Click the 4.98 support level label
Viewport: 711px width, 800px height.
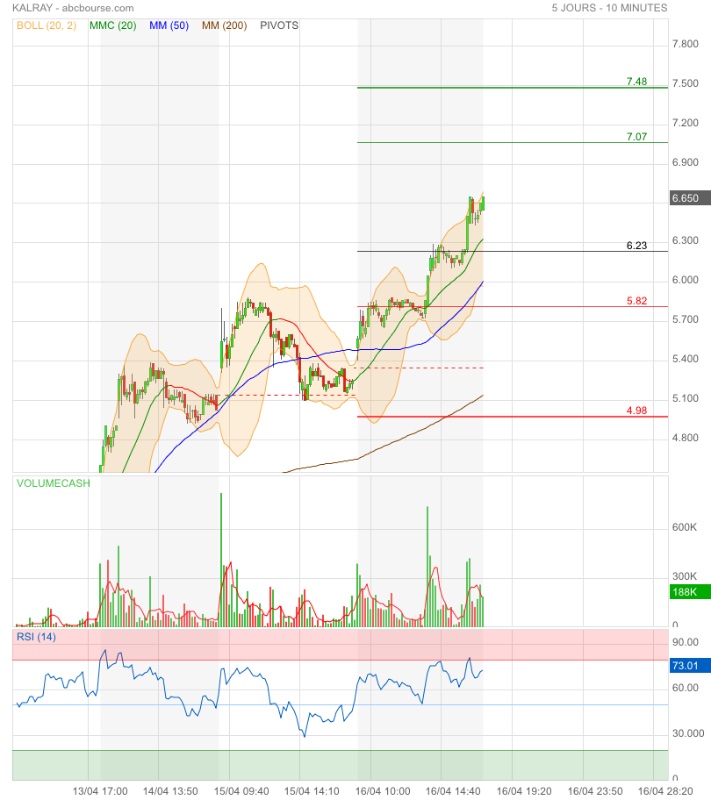point(636,410)
